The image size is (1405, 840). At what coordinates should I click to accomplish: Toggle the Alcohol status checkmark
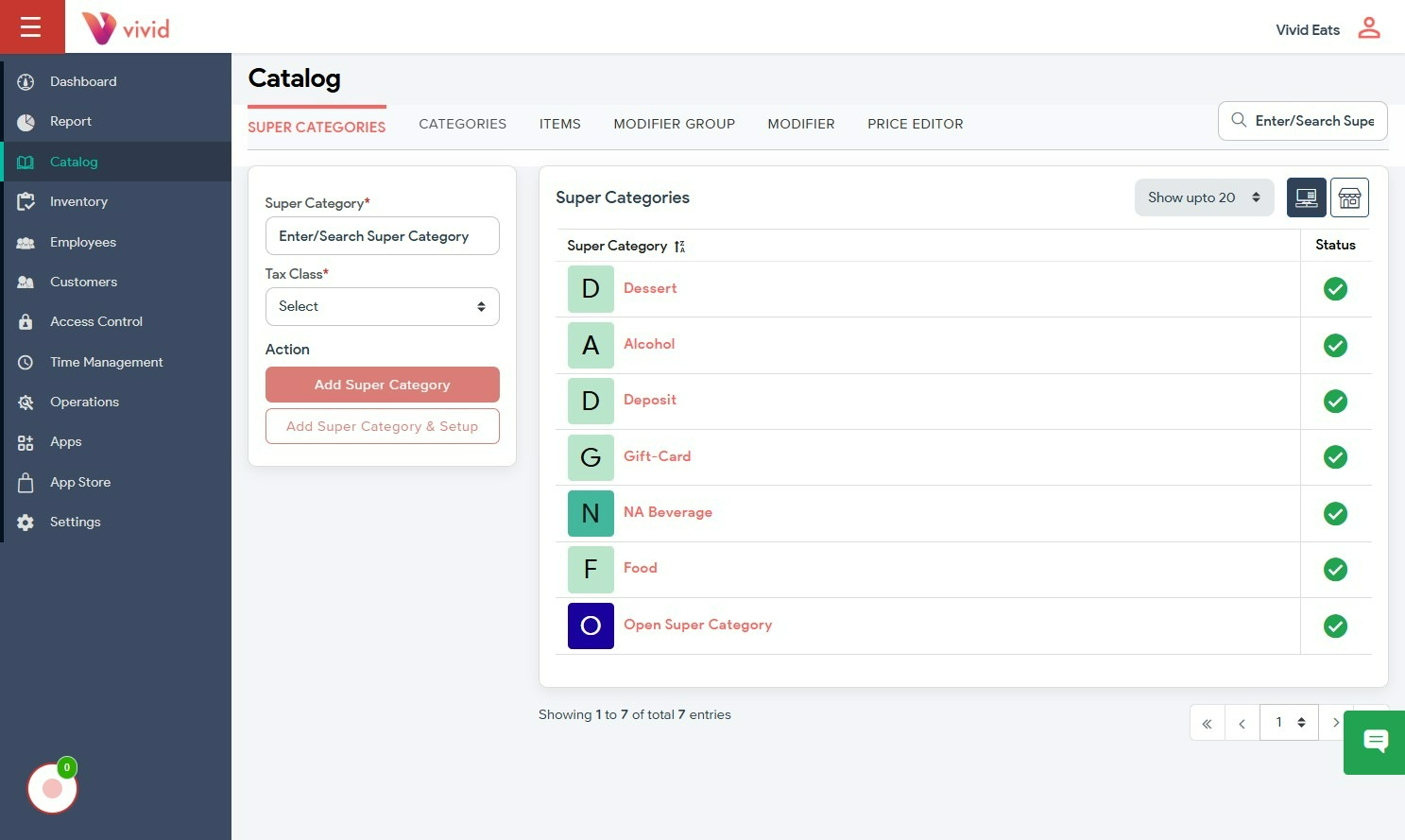(x=1335, y=346)
